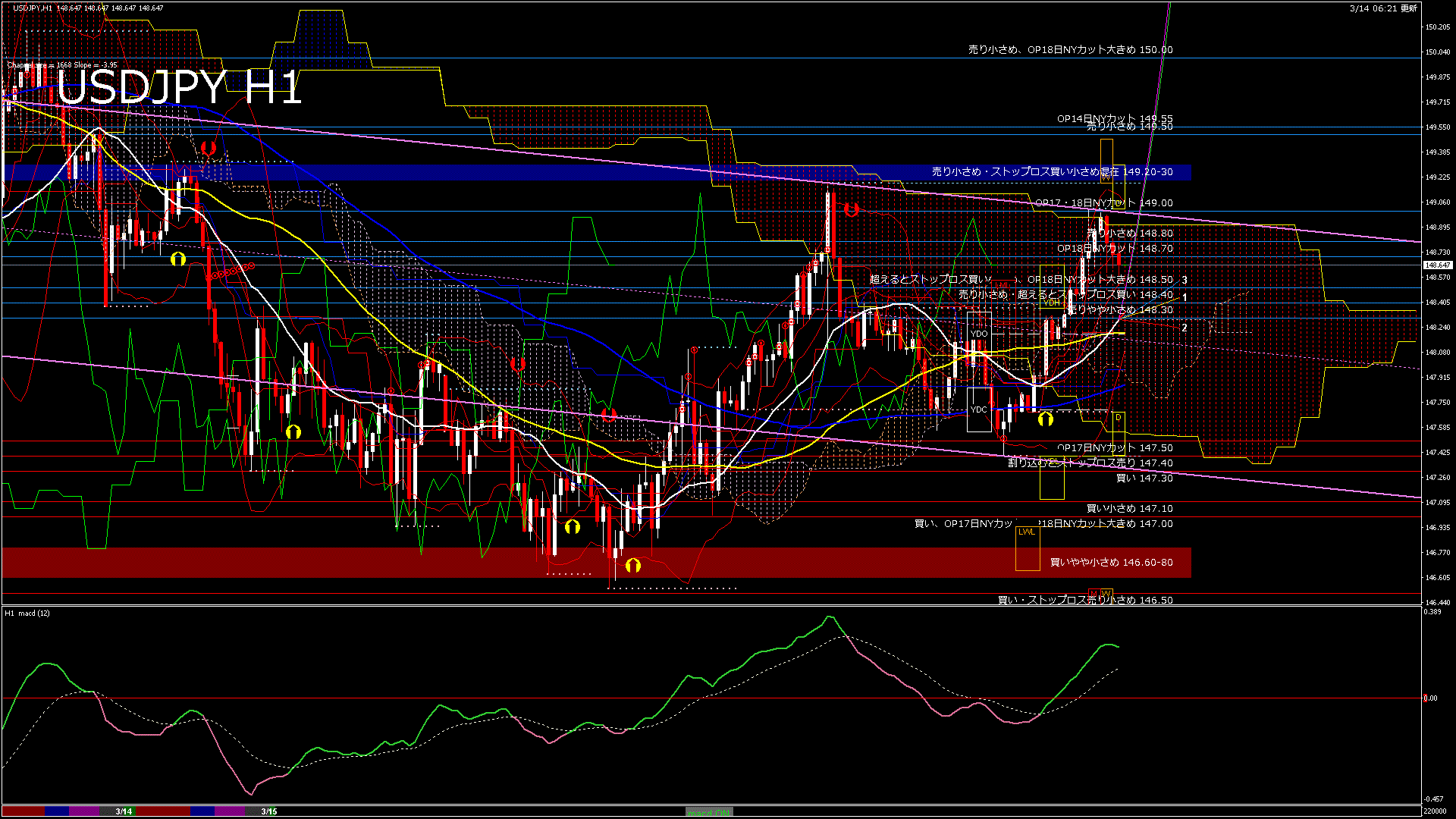Select the small yellow D marker box
Image resolution: width=1456 pixels, height=819 pixels.
[x=1118, y=418]
